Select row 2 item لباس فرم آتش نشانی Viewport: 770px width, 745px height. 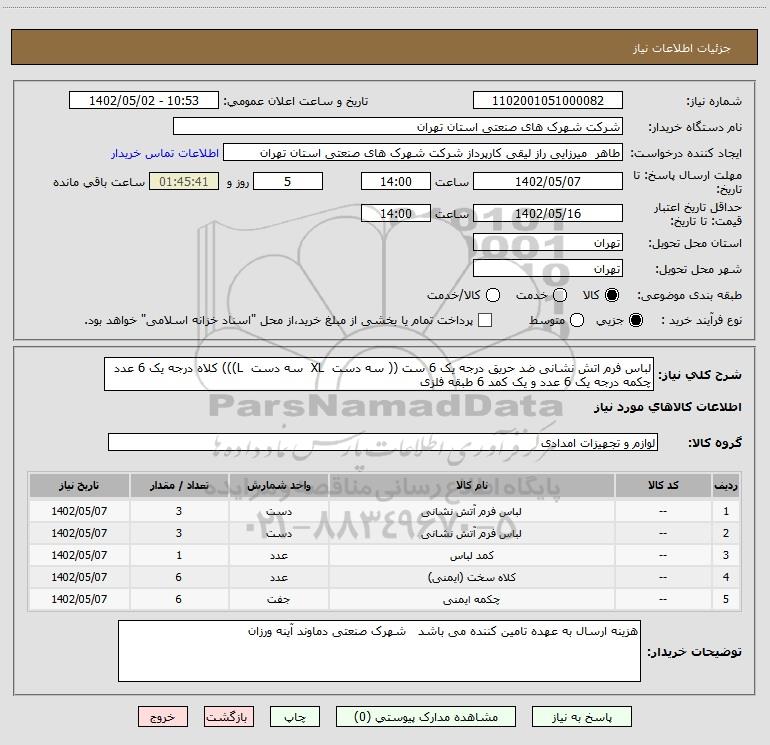(471, 533)
